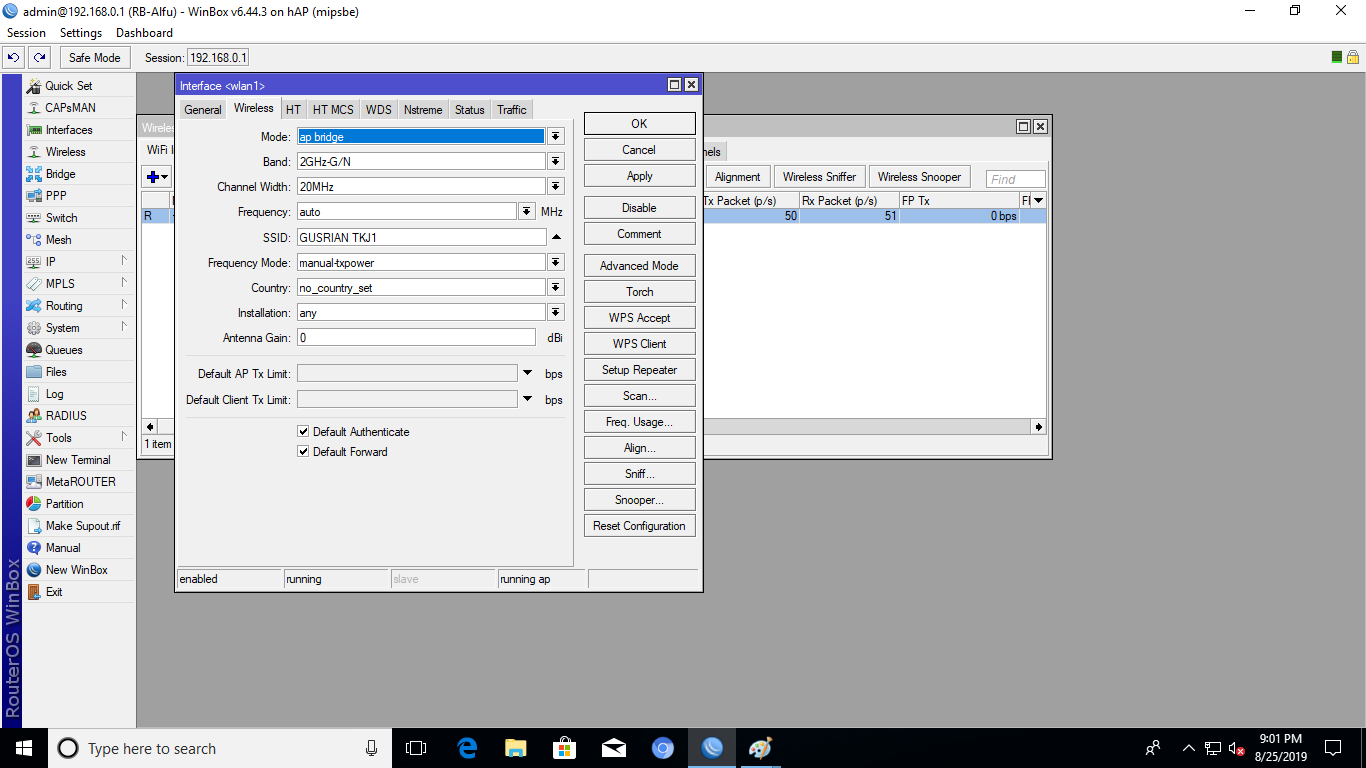1366x768 pixels.
Task: Open the Frequency dropdown
Action: coord(527,211)
